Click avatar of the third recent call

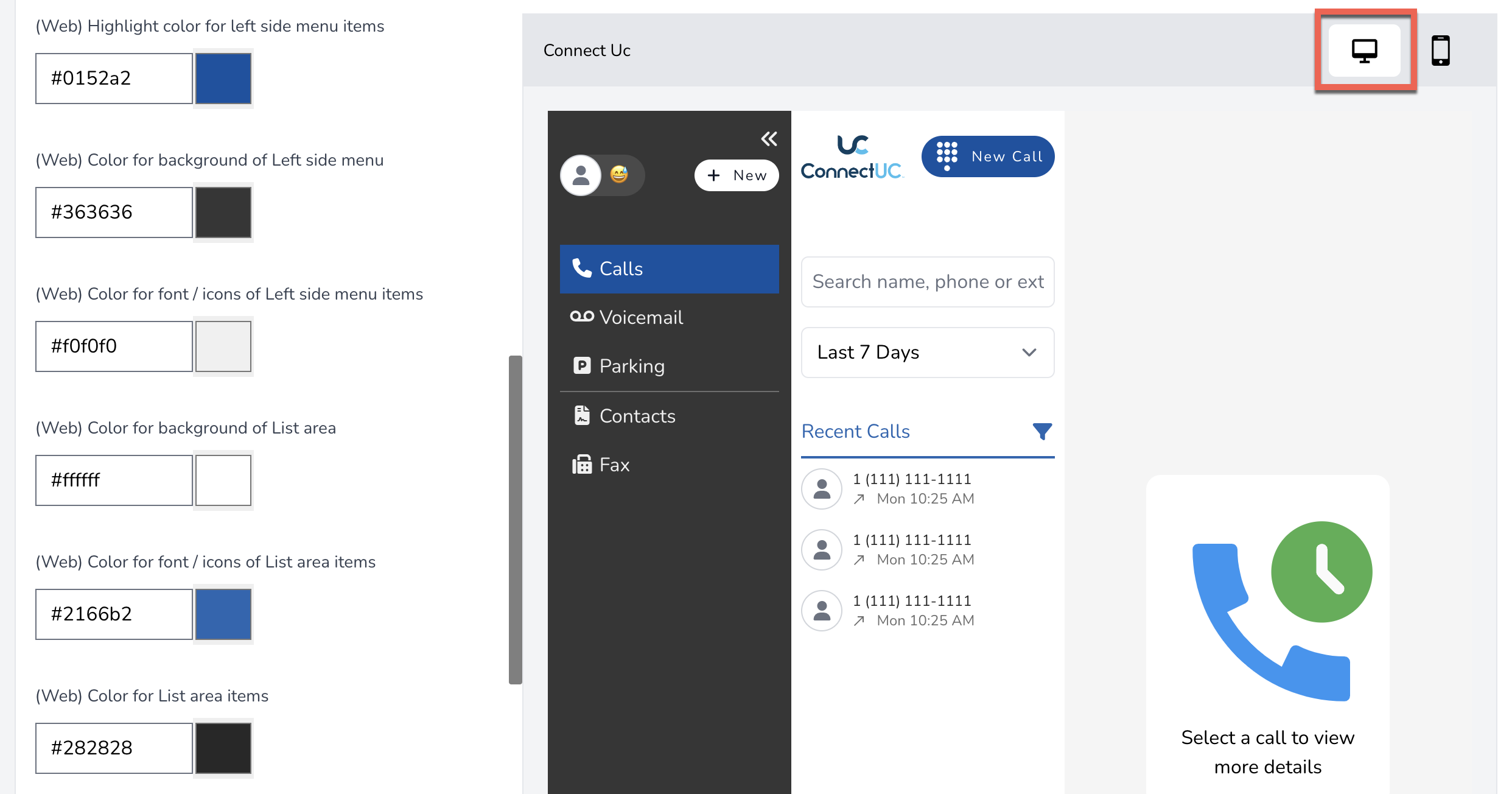[x=822, y=611]
